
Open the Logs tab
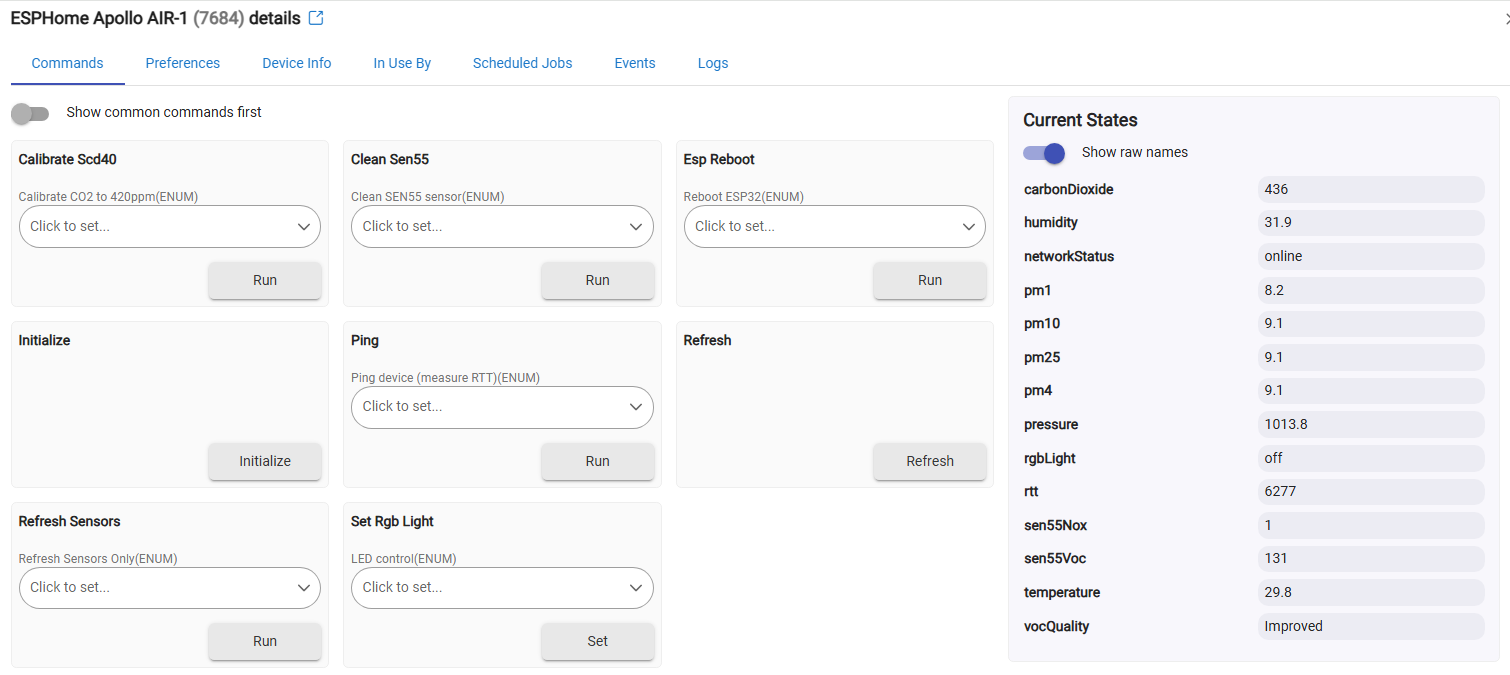713,63
